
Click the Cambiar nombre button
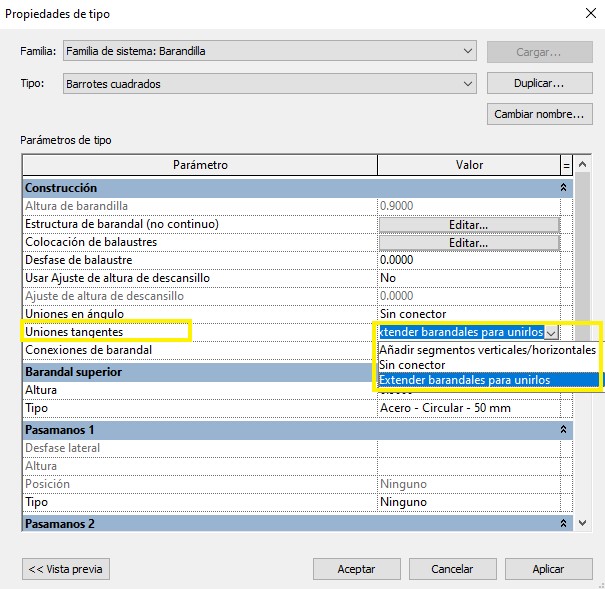(x=538, y=114)
